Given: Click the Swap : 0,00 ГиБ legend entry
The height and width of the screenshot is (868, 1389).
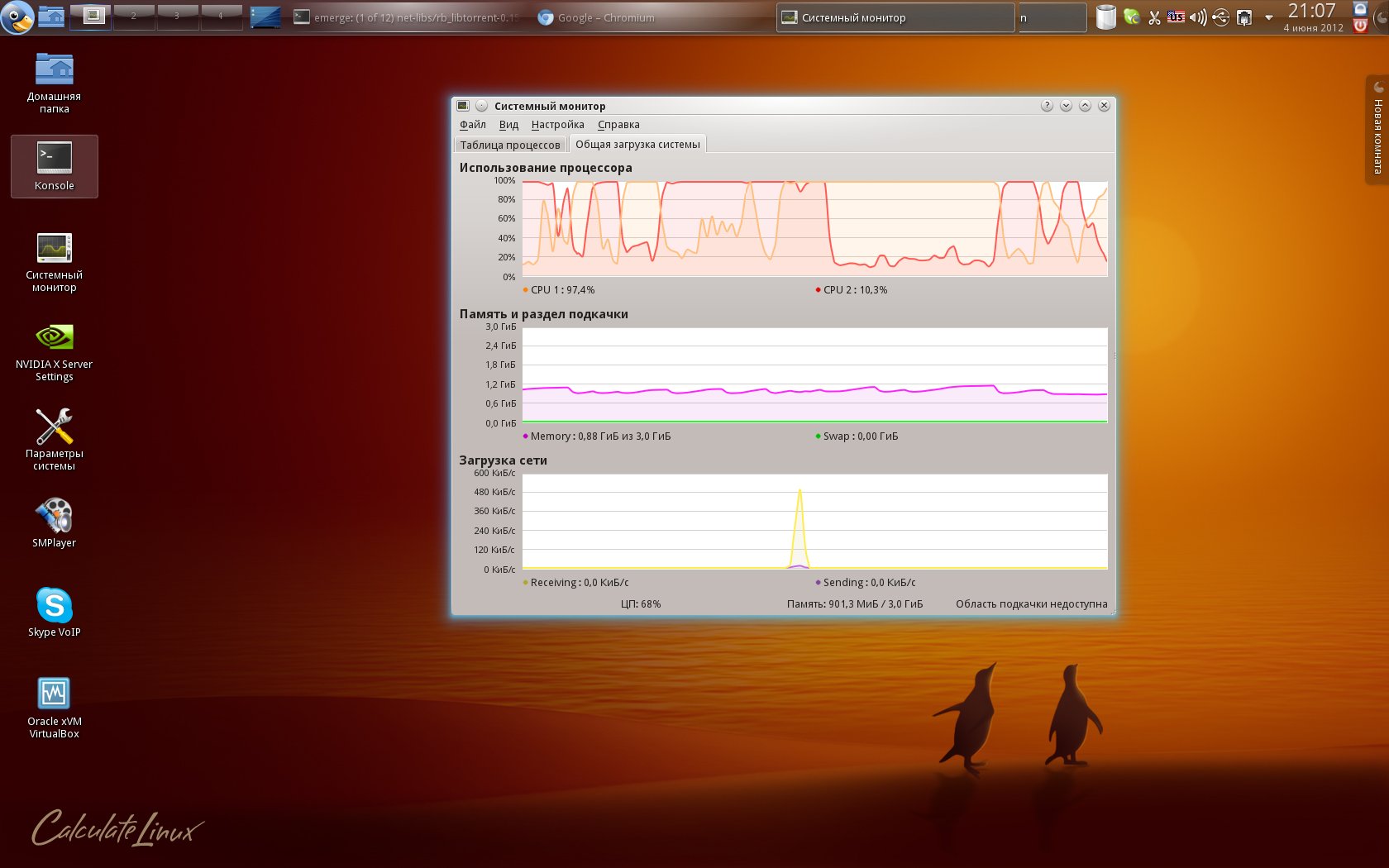Looking at the screenshot, I should pos(857,436).
